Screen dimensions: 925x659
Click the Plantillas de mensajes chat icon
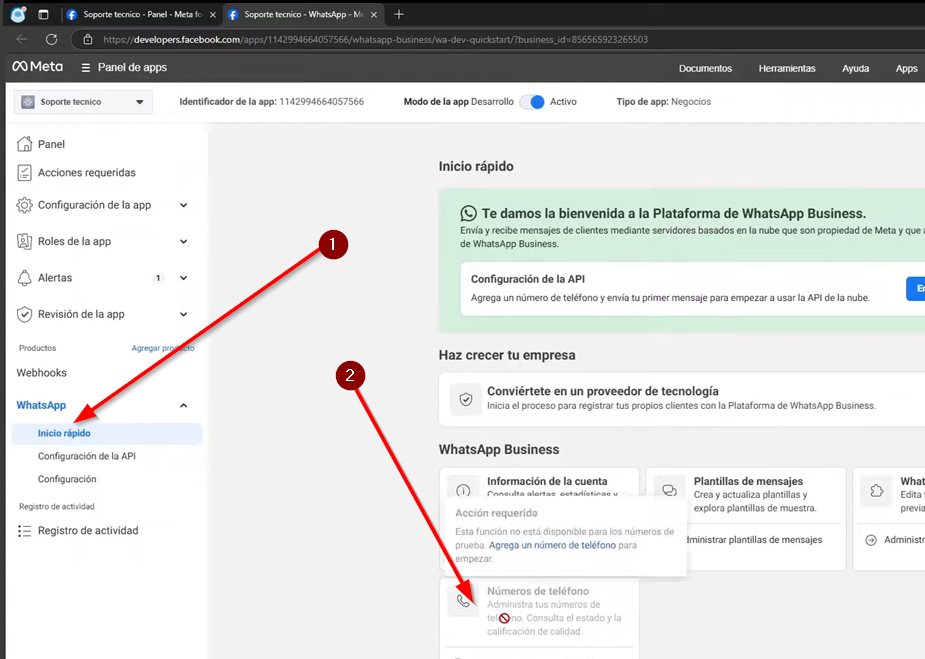pos(669,490)
